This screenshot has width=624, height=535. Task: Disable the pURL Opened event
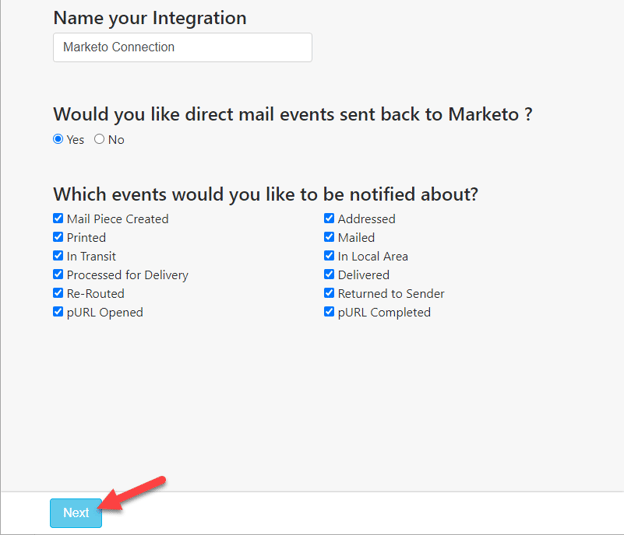point(58,312)
